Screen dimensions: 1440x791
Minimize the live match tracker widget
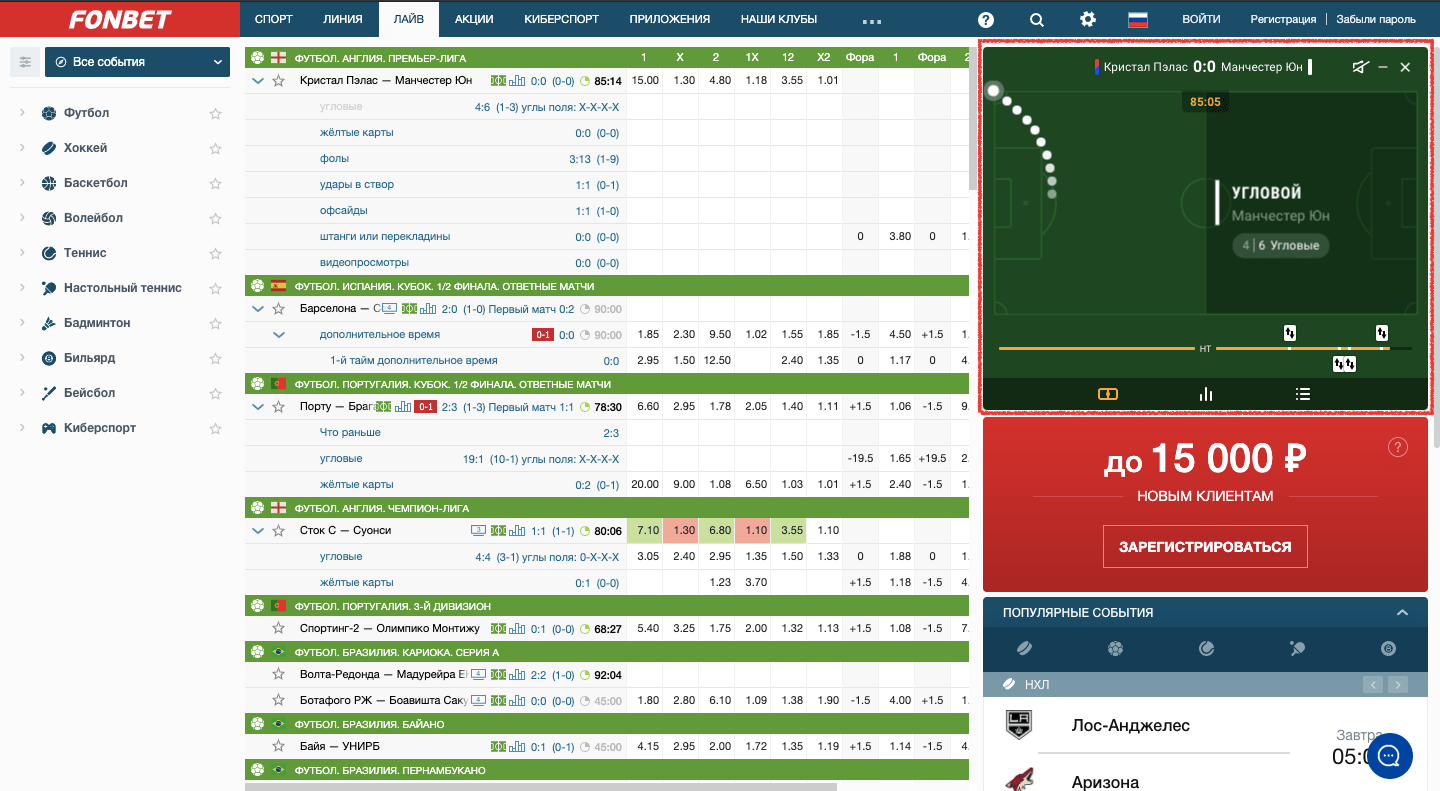[1383, 67]
